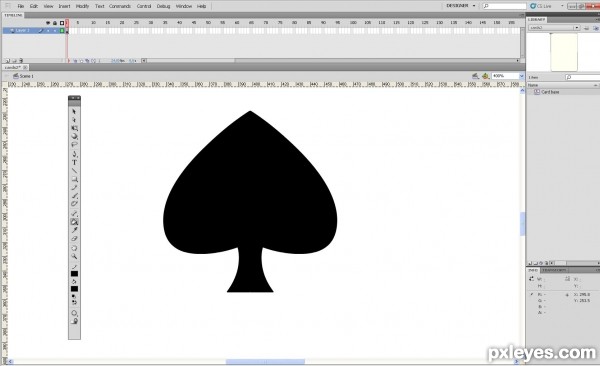Open the Text menu
Image resolution: width=600 pixels, height=366 pixels.
click(x=99, y=6)
